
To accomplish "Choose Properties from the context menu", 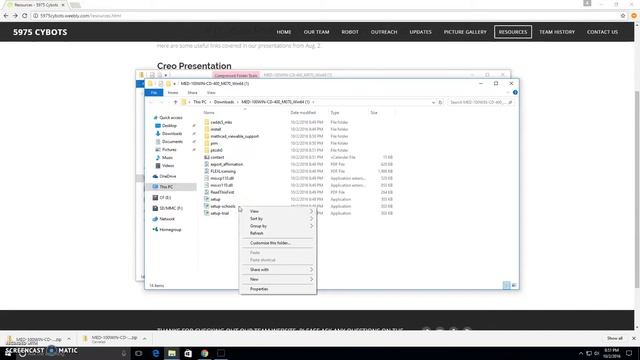I will tap(278, 289).
